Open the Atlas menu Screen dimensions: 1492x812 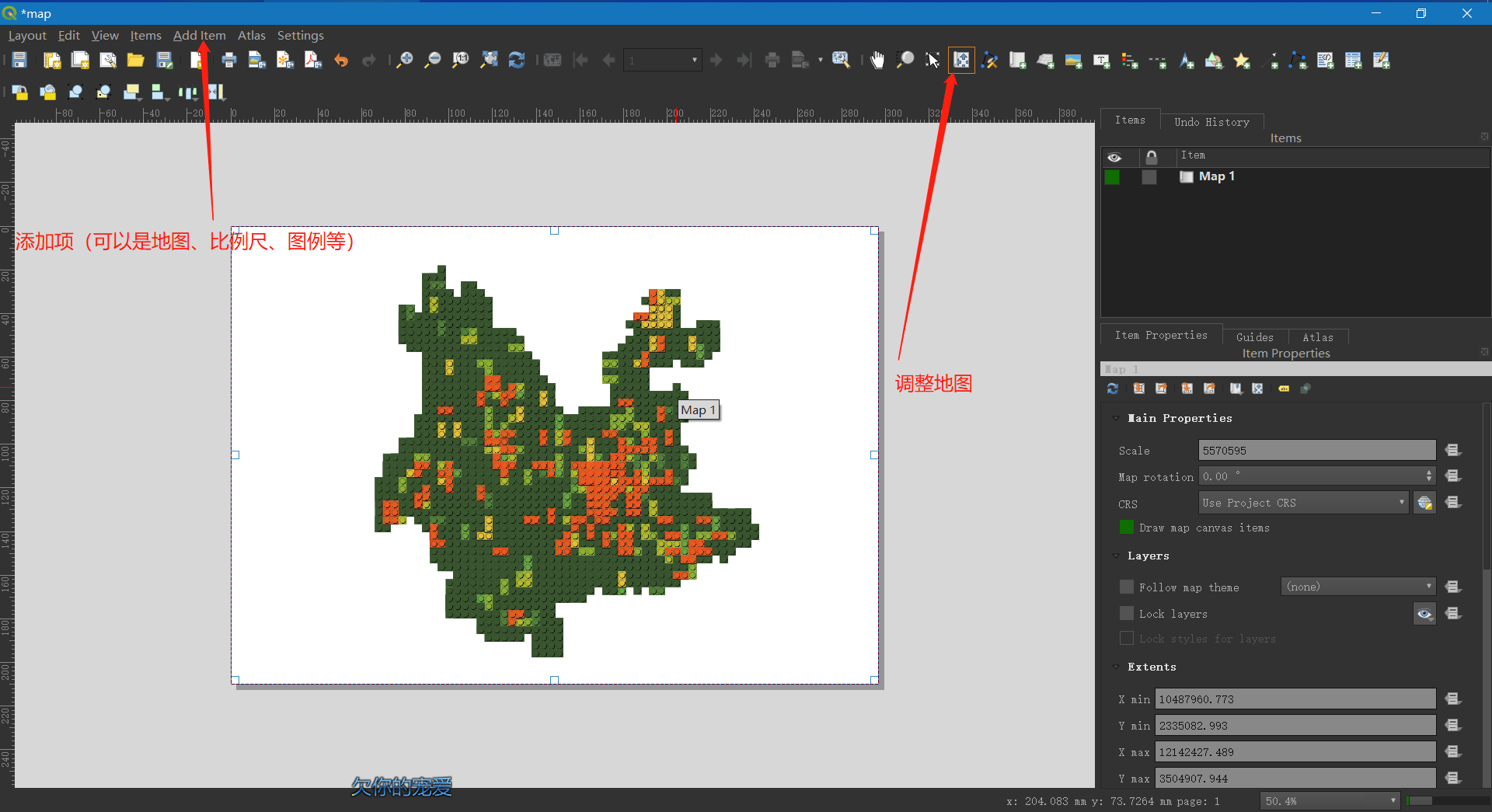[x=252, y=36]
